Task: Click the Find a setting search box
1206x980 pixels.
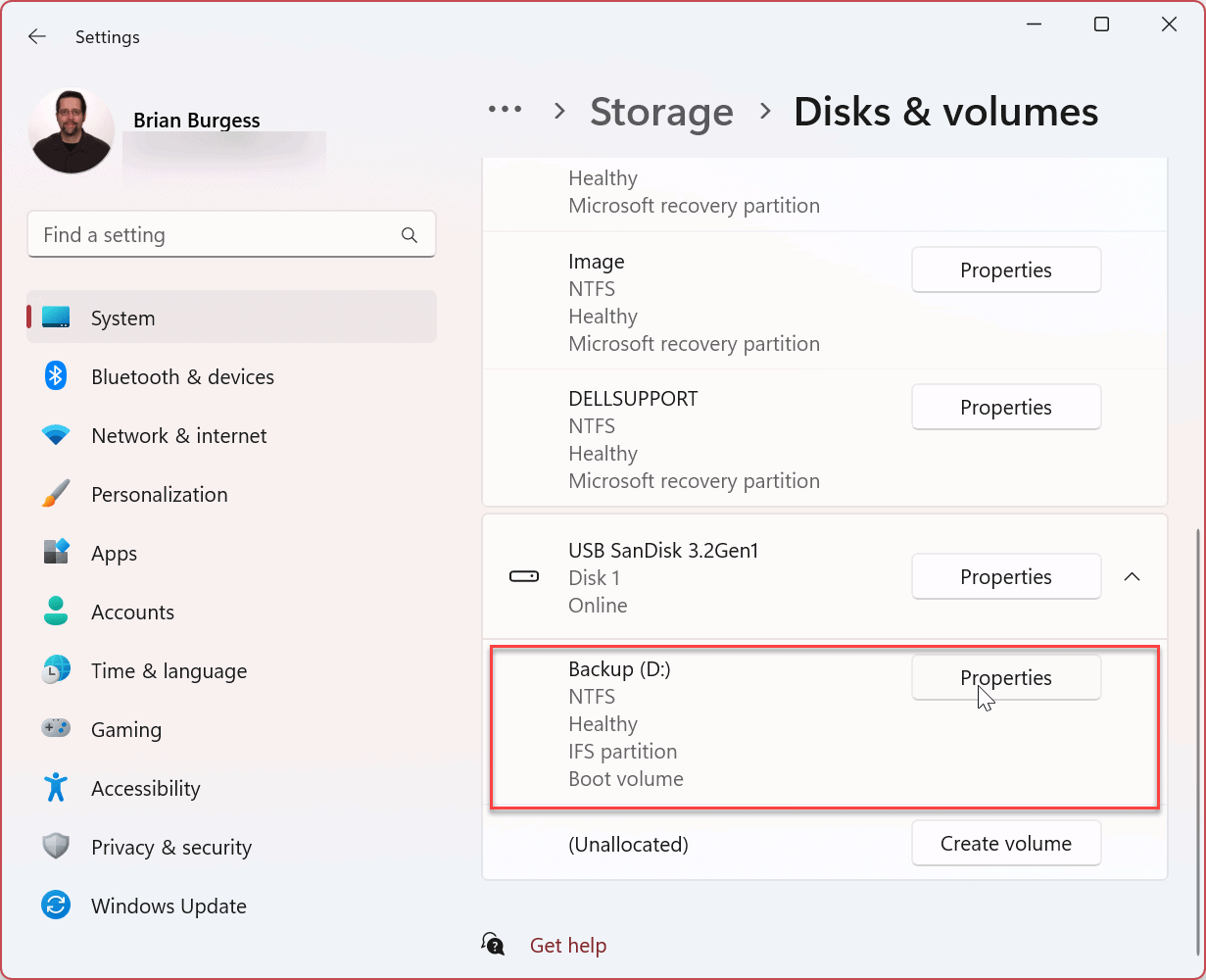Action: pos(216,235)
